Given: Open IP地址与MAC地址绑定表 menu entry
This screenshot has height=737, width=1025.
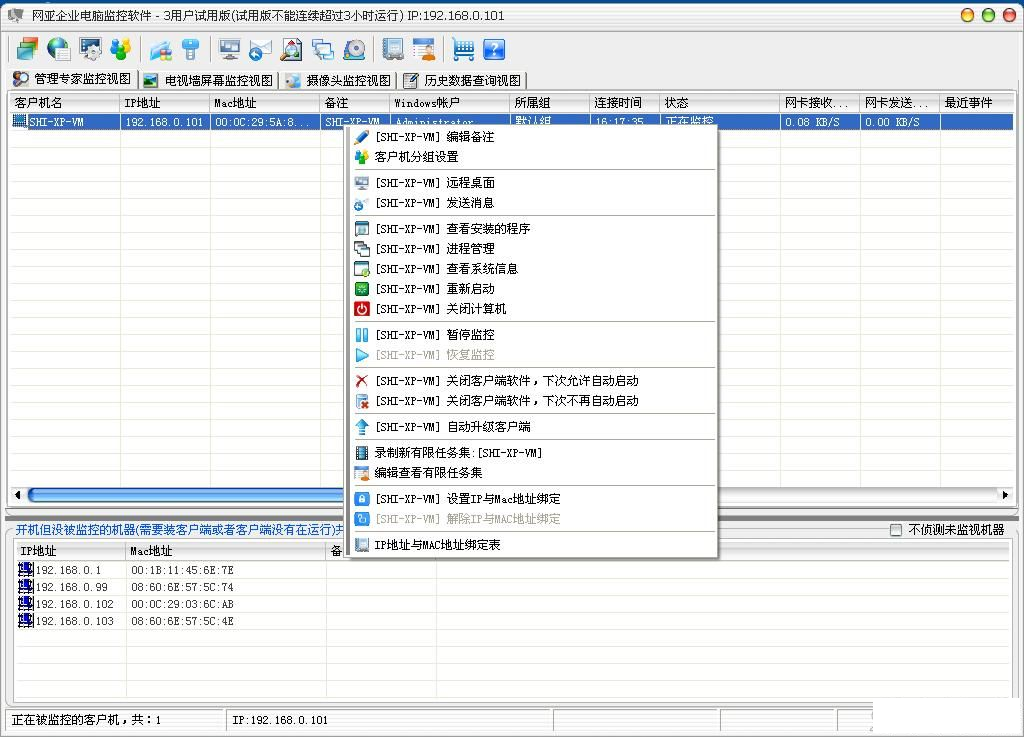Looking at the screenshot, I should pyautogui.click(x=437, y=545).
